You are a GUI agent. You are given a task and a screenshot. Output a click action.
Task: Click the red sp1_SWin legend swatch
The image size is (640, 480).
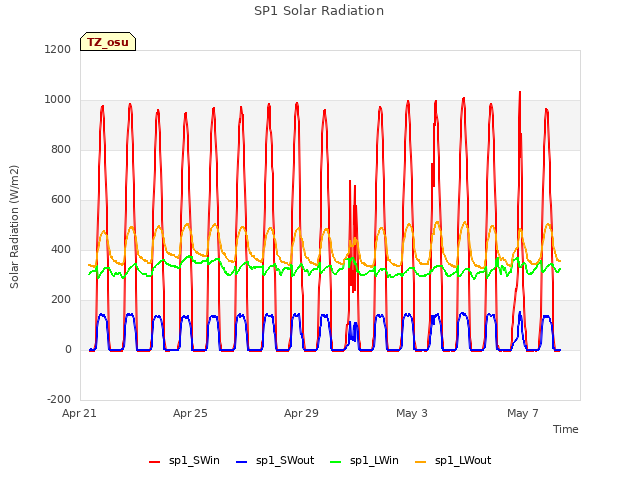tap(154, 462)
